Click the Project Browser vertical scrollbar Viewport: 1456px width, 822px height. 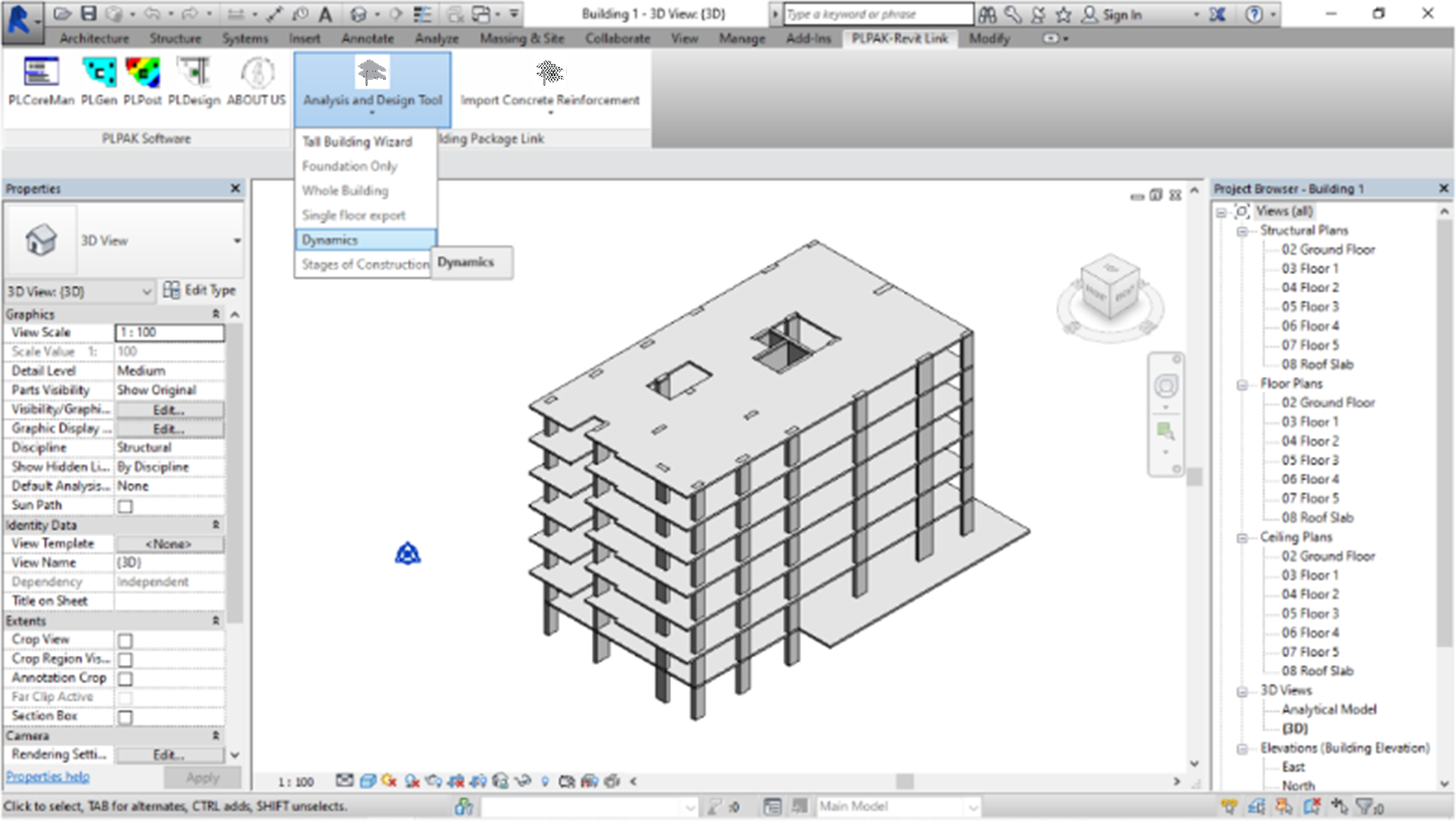coord(1444,434)
